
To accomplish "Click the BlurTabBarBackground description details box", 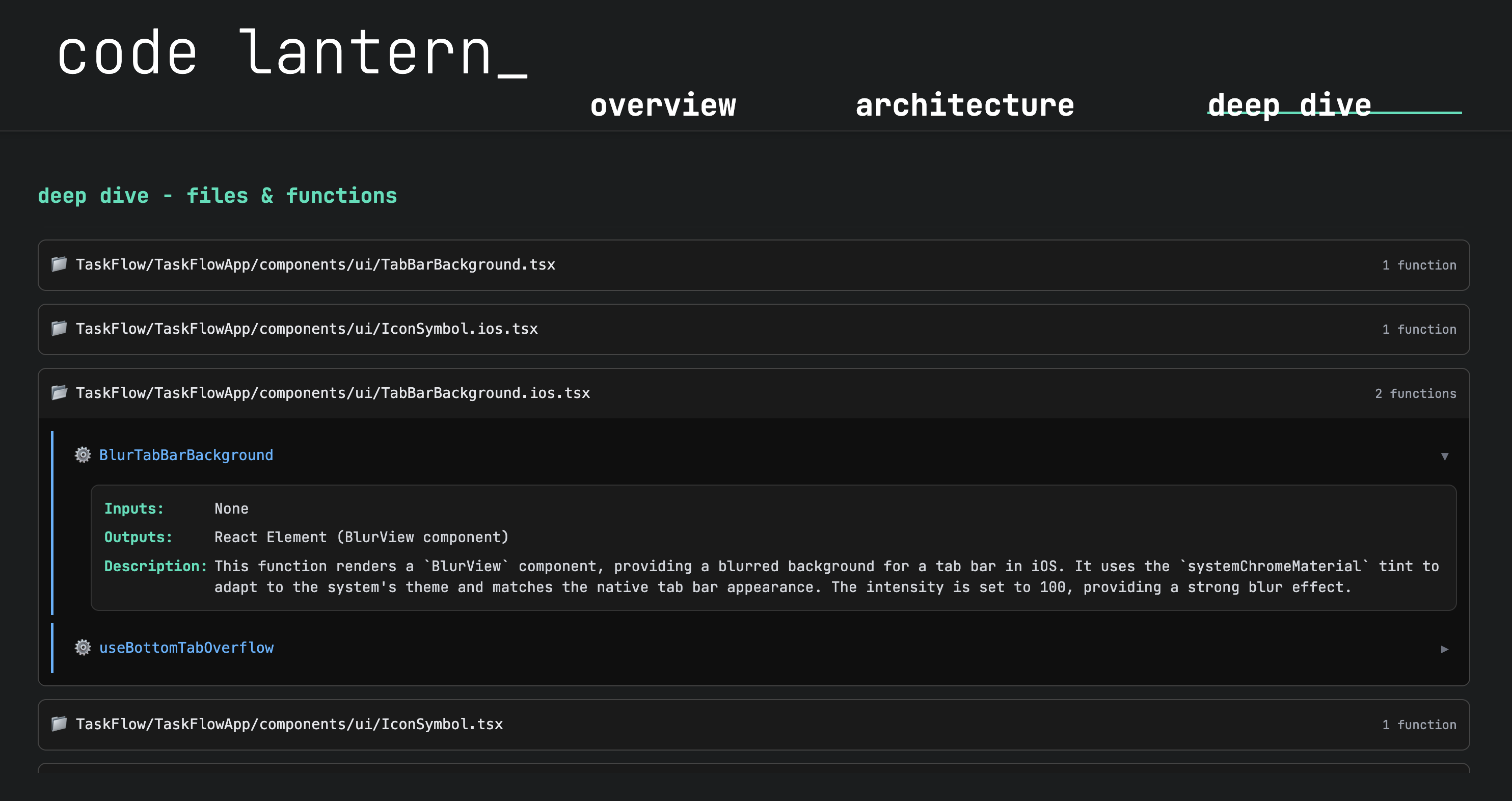I will click(x=773, y=547).
